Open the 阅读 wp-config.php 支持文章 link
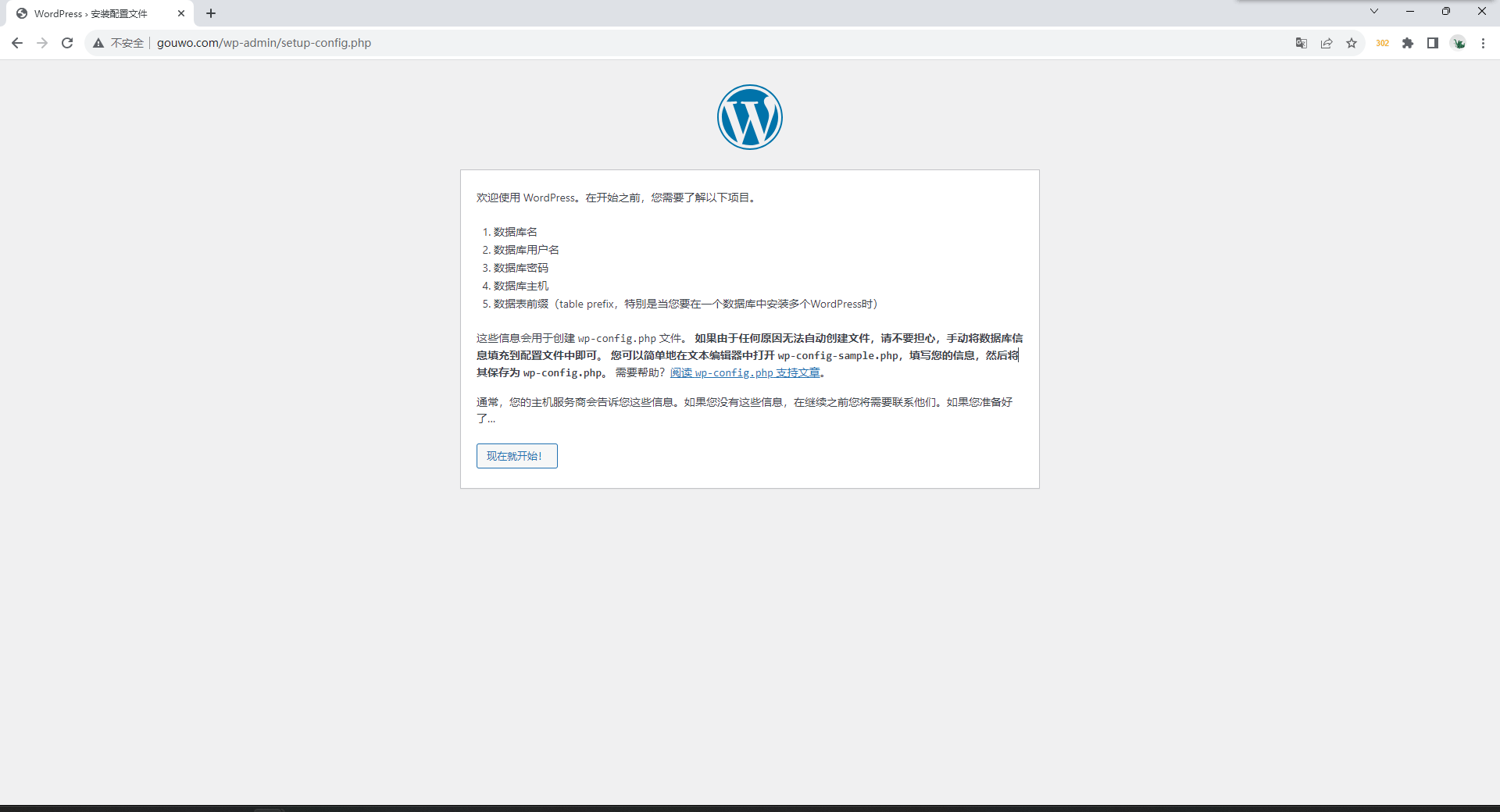This screenshot has width=1500, height=812. pyautogui.click(x=745, y=372)
